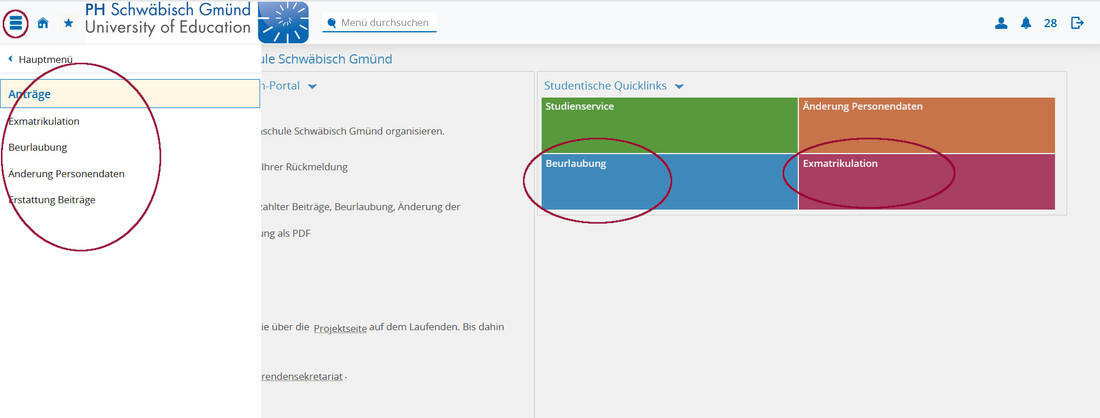
Task: Open the green Studienservice quicklink tile
Action: coord(669,125)
